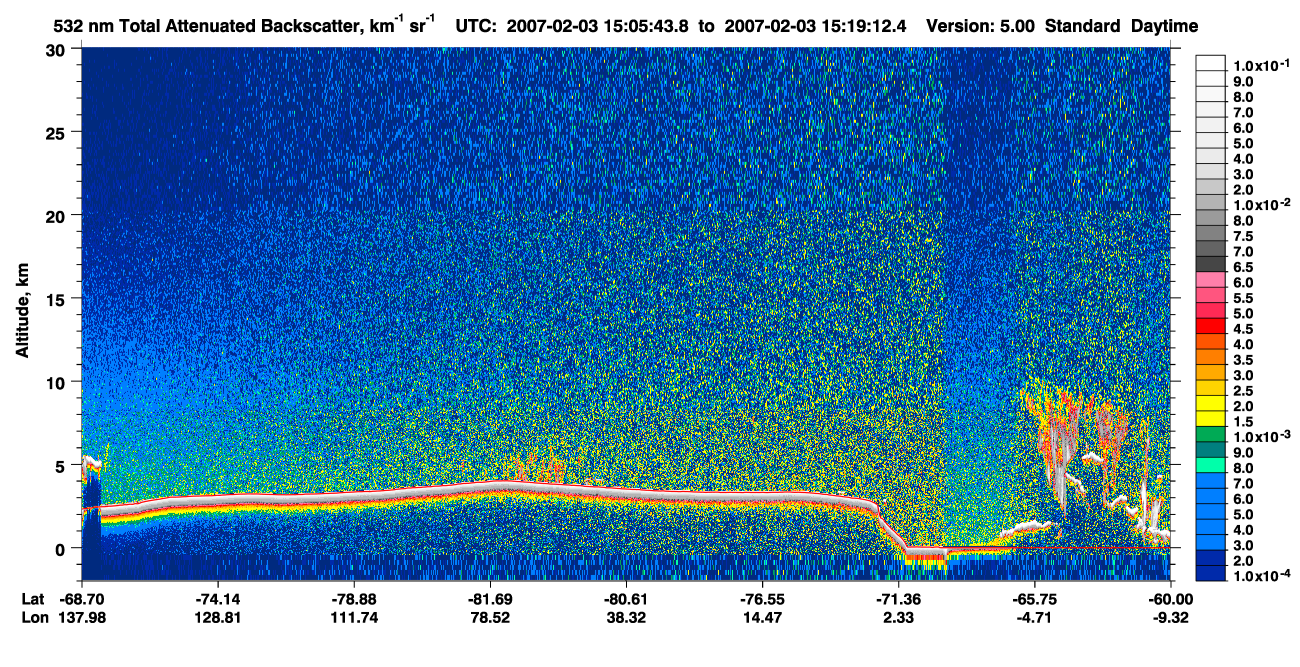Click colorbar label "3.5"

pyautogui.click(x=1244, y=360)
